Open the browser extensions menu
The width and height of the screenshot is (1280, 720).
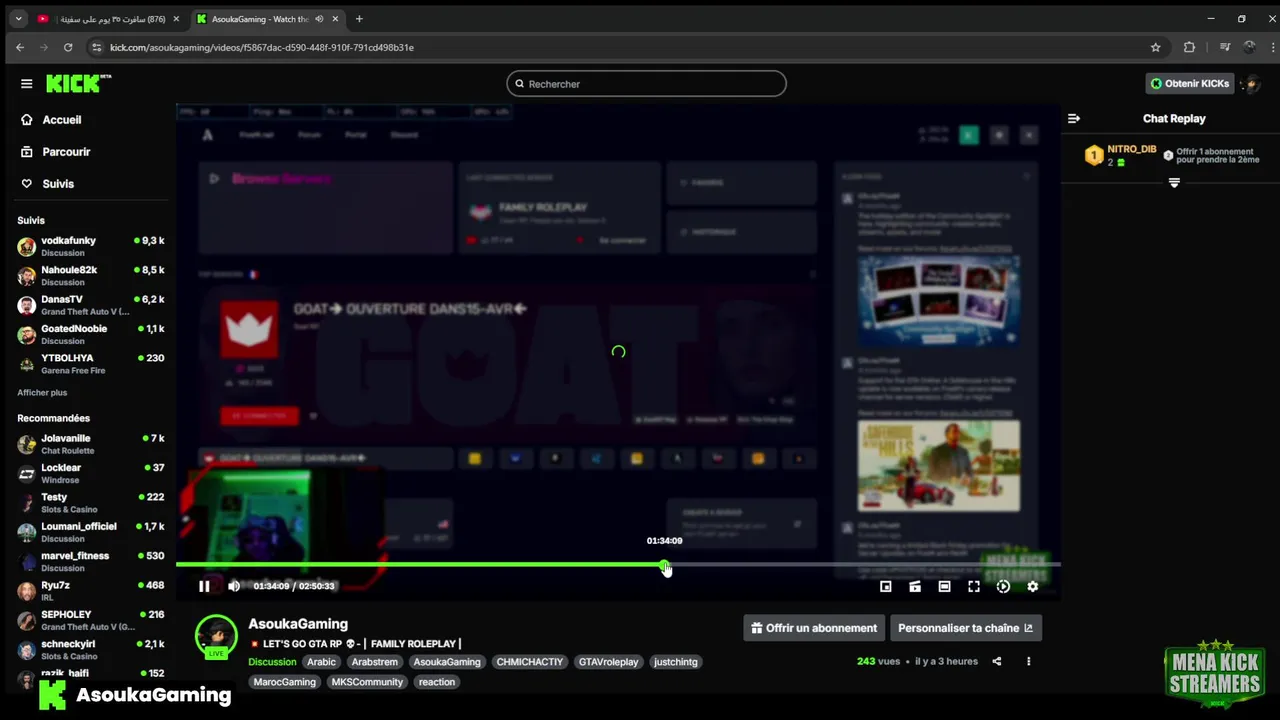1189,47
